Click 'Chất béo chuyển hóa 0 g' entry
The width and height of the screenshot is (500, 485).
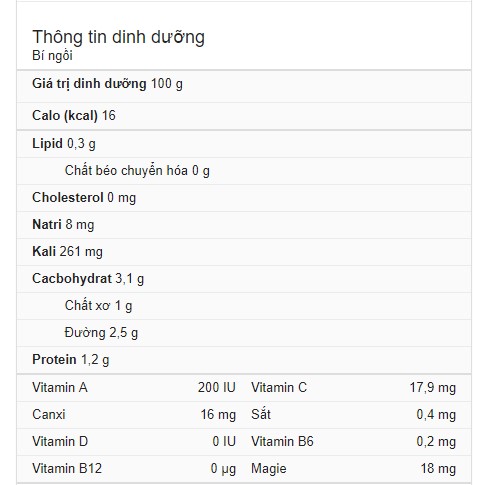tap(137, 171)
